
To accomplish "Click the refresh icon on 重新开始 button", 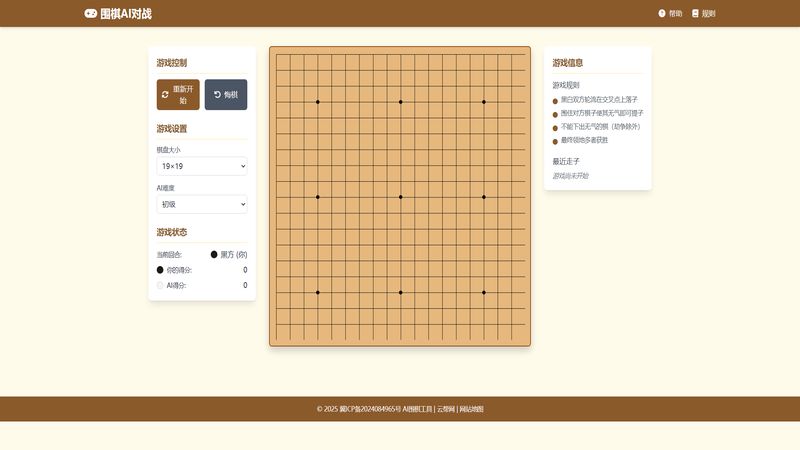I will coord(165,95).
